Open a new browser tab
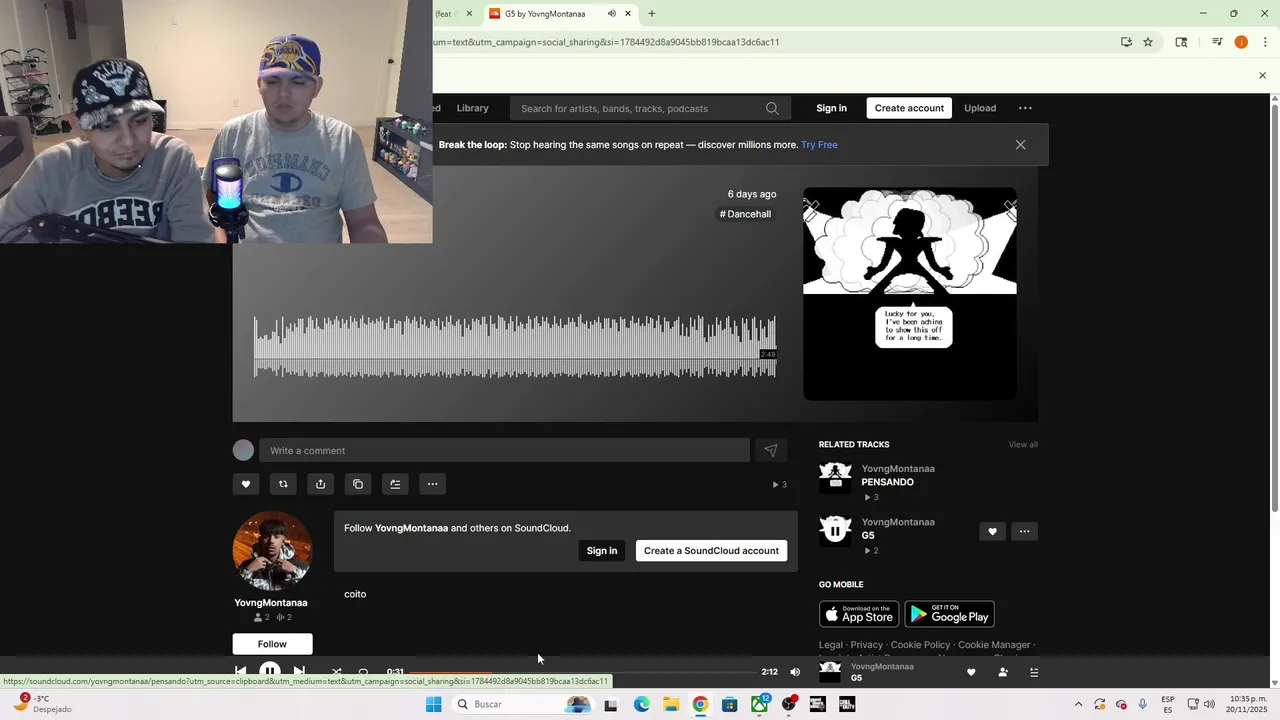Viewport: 1280px width, 720px height. 652,14
